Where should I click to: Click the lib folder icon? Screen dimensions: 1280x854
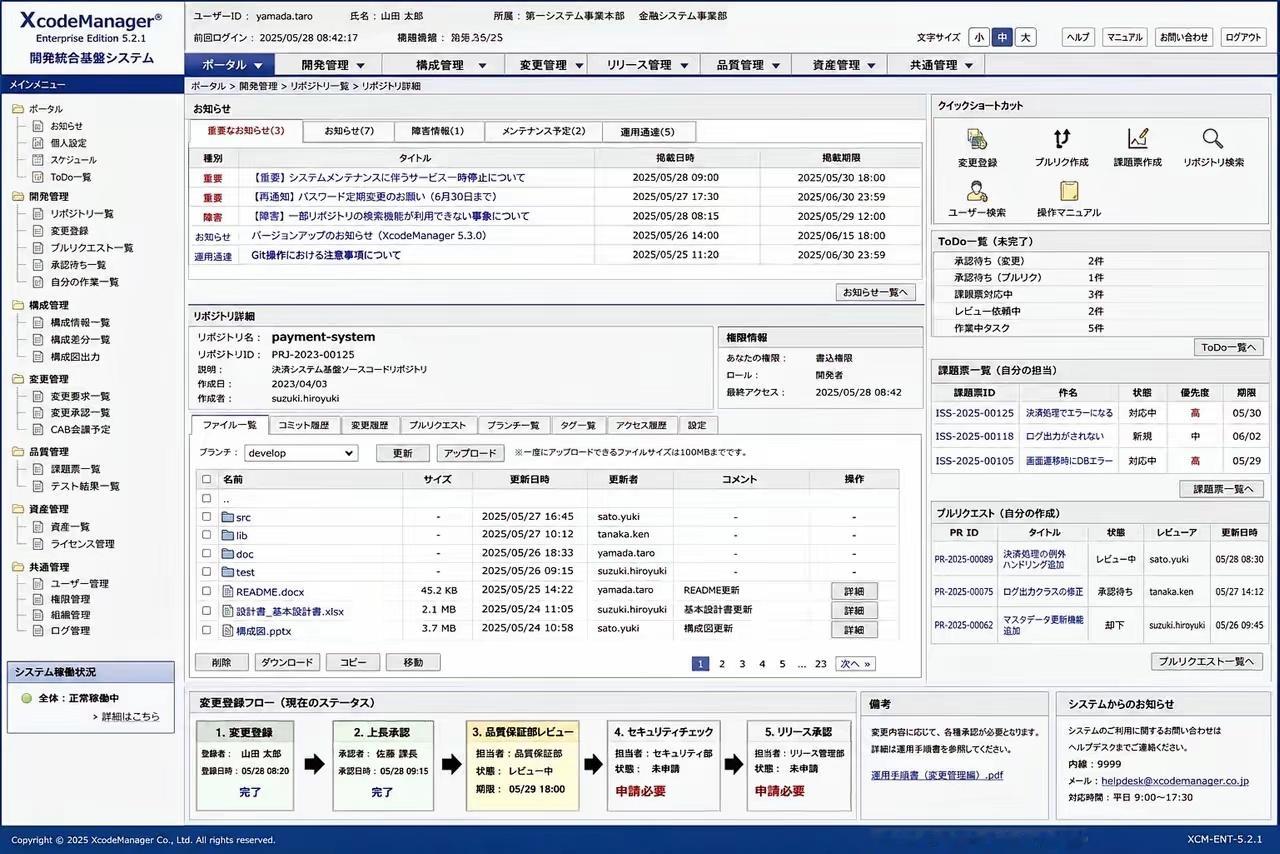click(x=227, y=535)
